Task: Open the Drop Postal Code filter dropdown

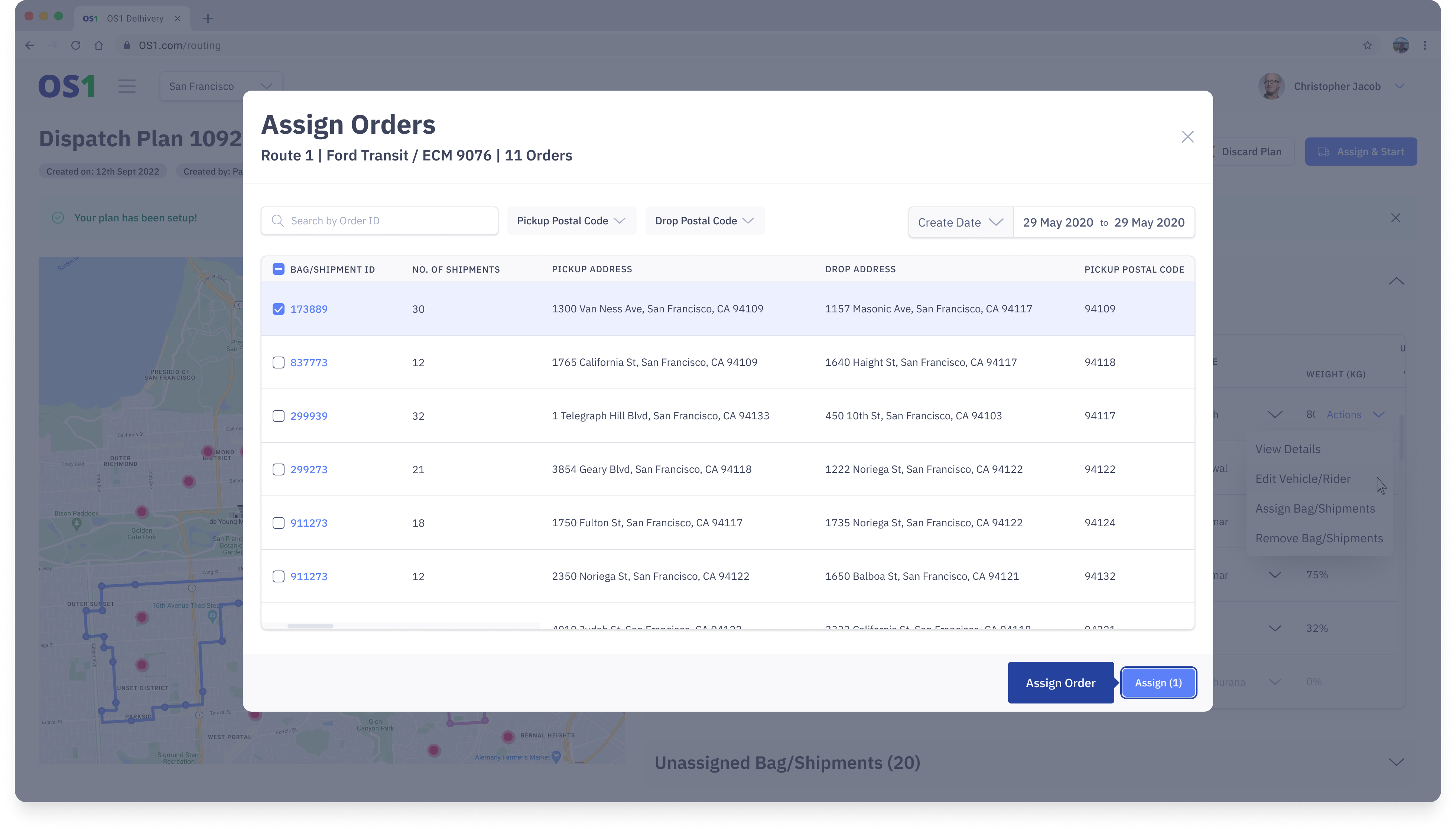Action: (704, 221)
